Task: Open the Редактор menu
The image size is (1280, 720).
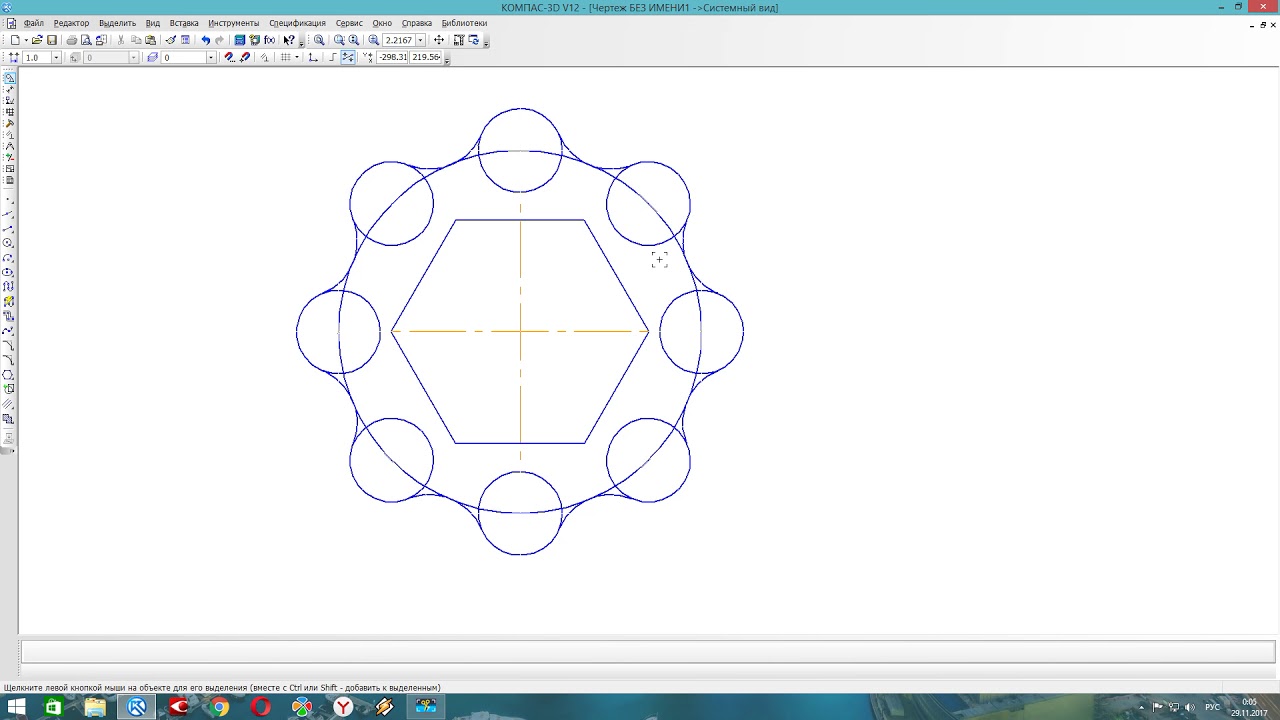Action: 71,22
